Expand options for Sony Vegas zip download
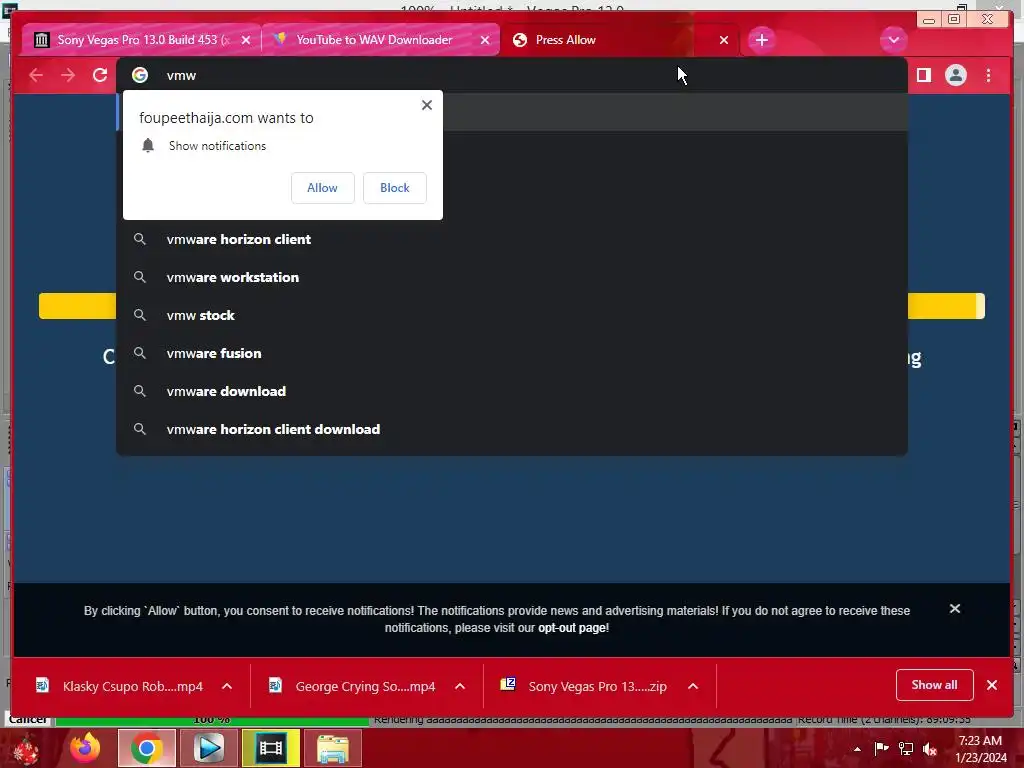1024x768 pixels. pyautogui.click(x=693, y=686)
